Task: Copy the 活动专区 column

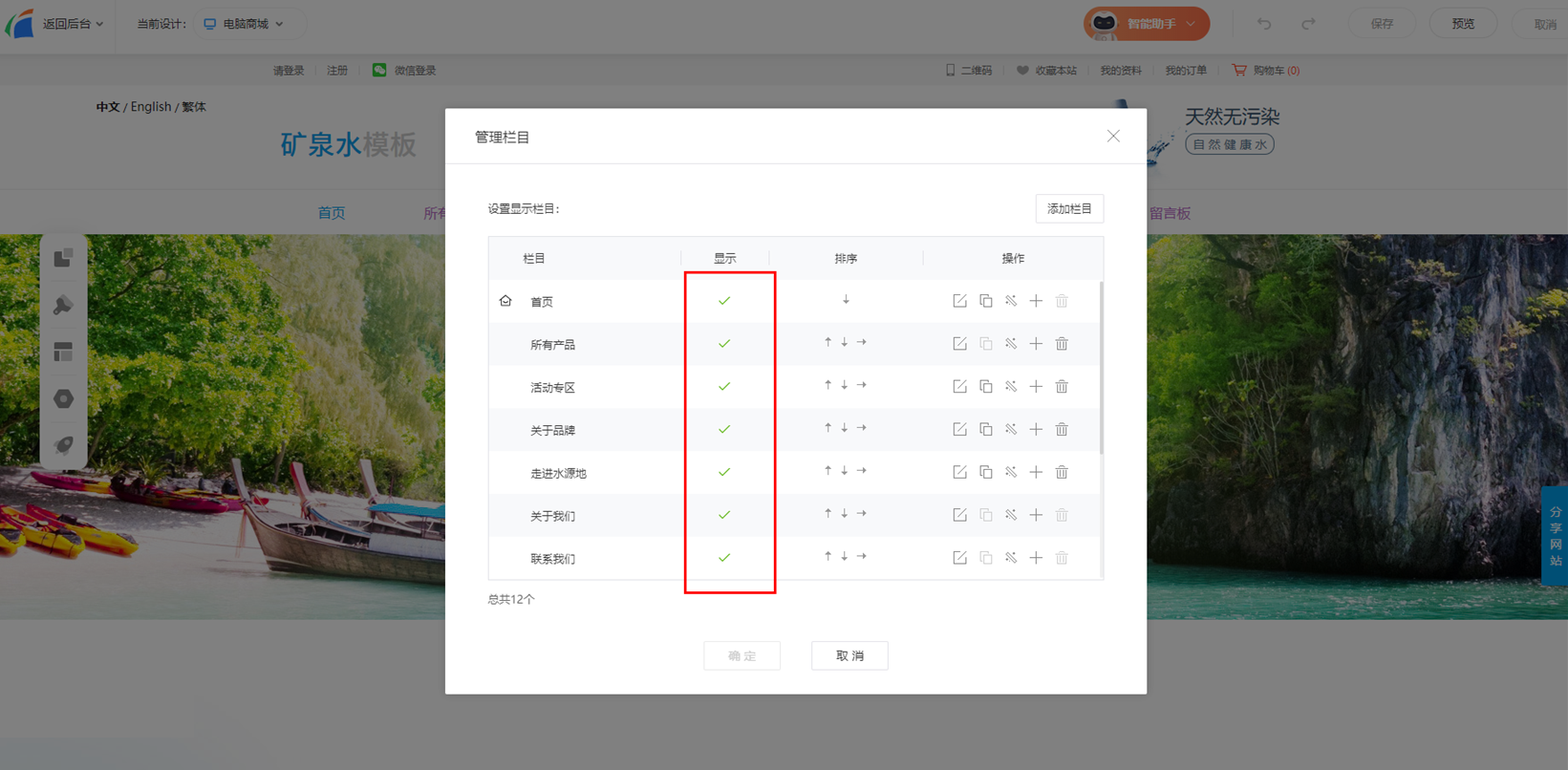Action: coord(985,387)
